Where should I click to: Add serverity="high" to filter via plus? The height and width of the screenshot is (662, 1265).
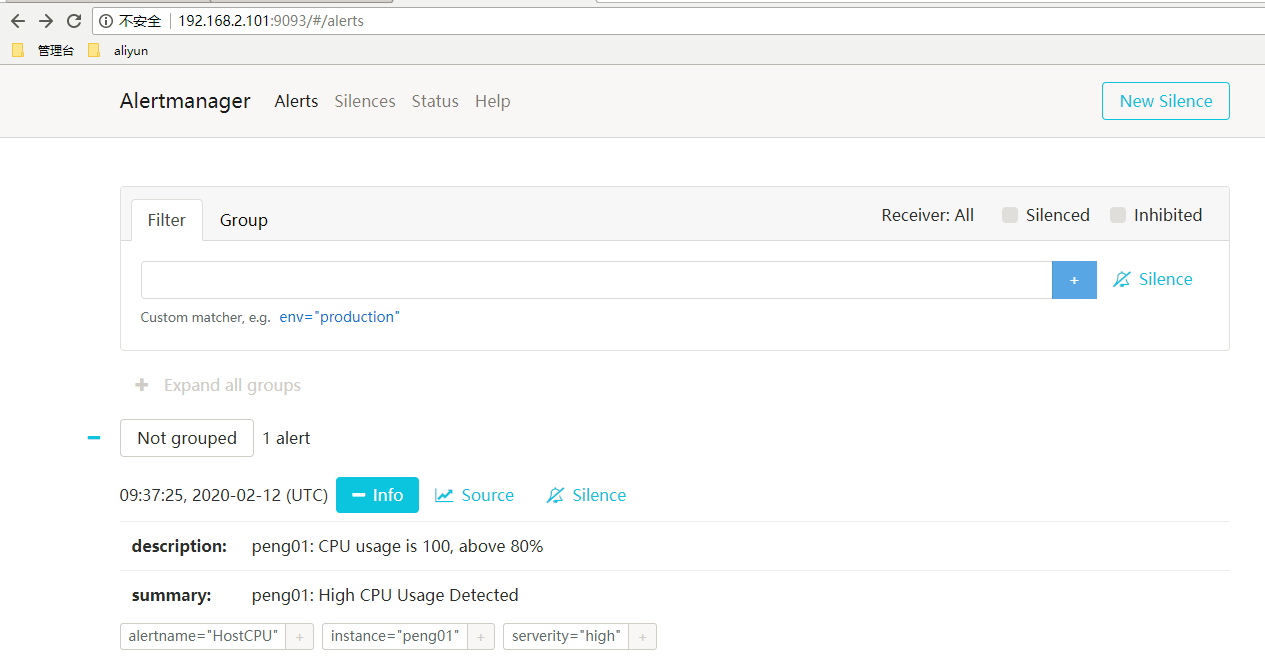(642, 636)
